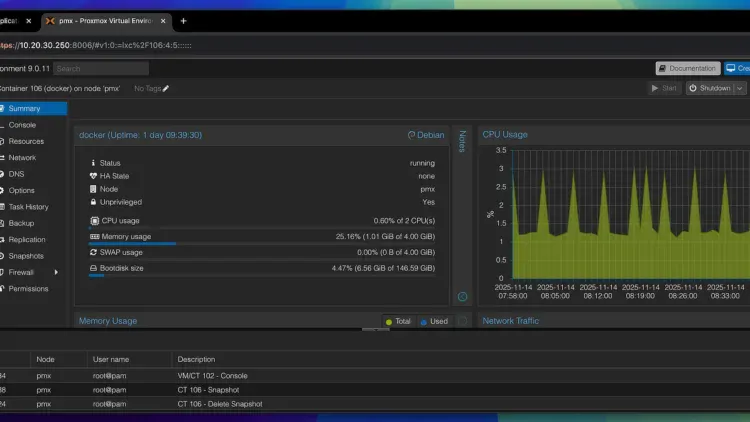
Task: Click the '0.60% of 2 CPU(s)' value
Action: point(404,221)
